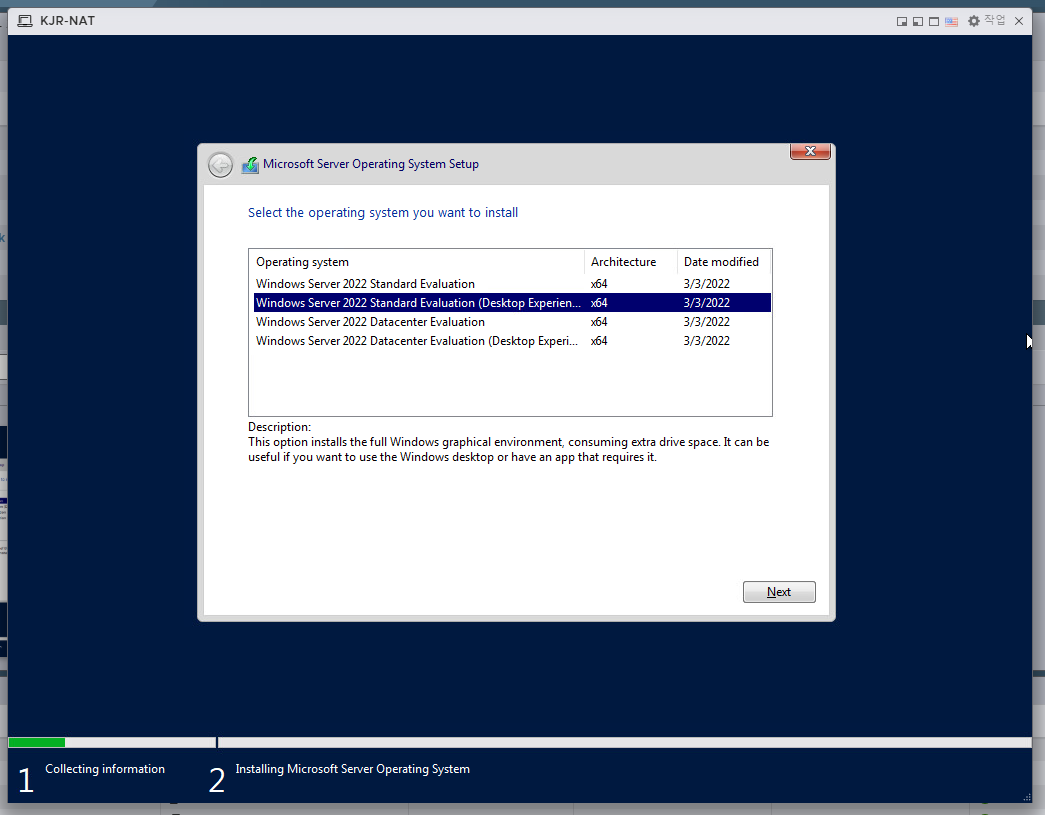Screen dimensions: 1045x815
Task: Click the US flag keyboard layout icon
Action: coord(951,21)
